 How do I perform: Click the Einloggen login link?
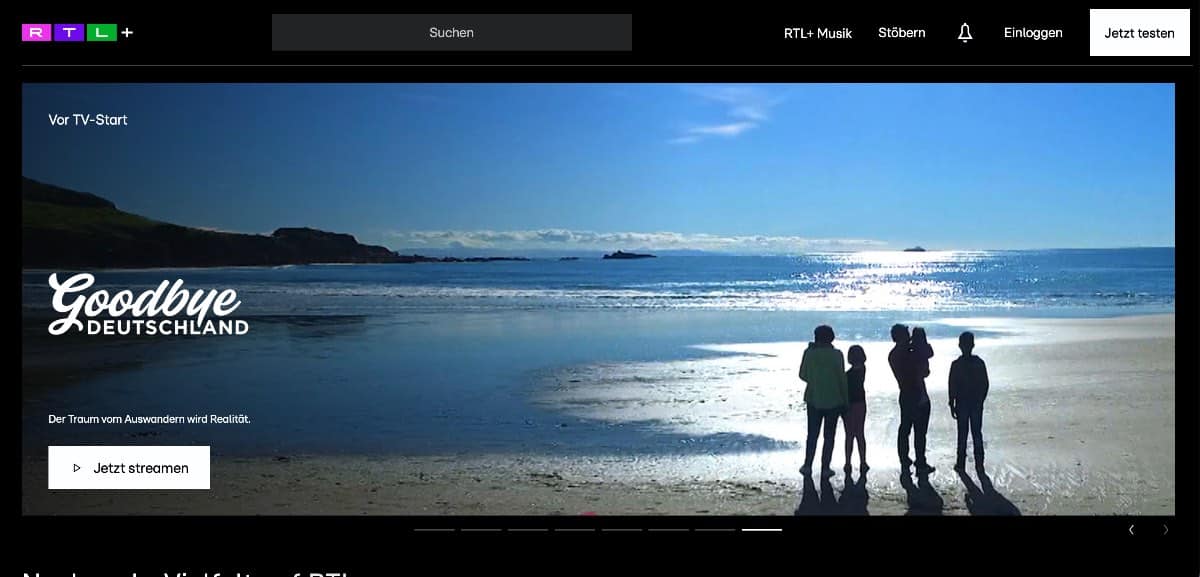point(1033,33)
